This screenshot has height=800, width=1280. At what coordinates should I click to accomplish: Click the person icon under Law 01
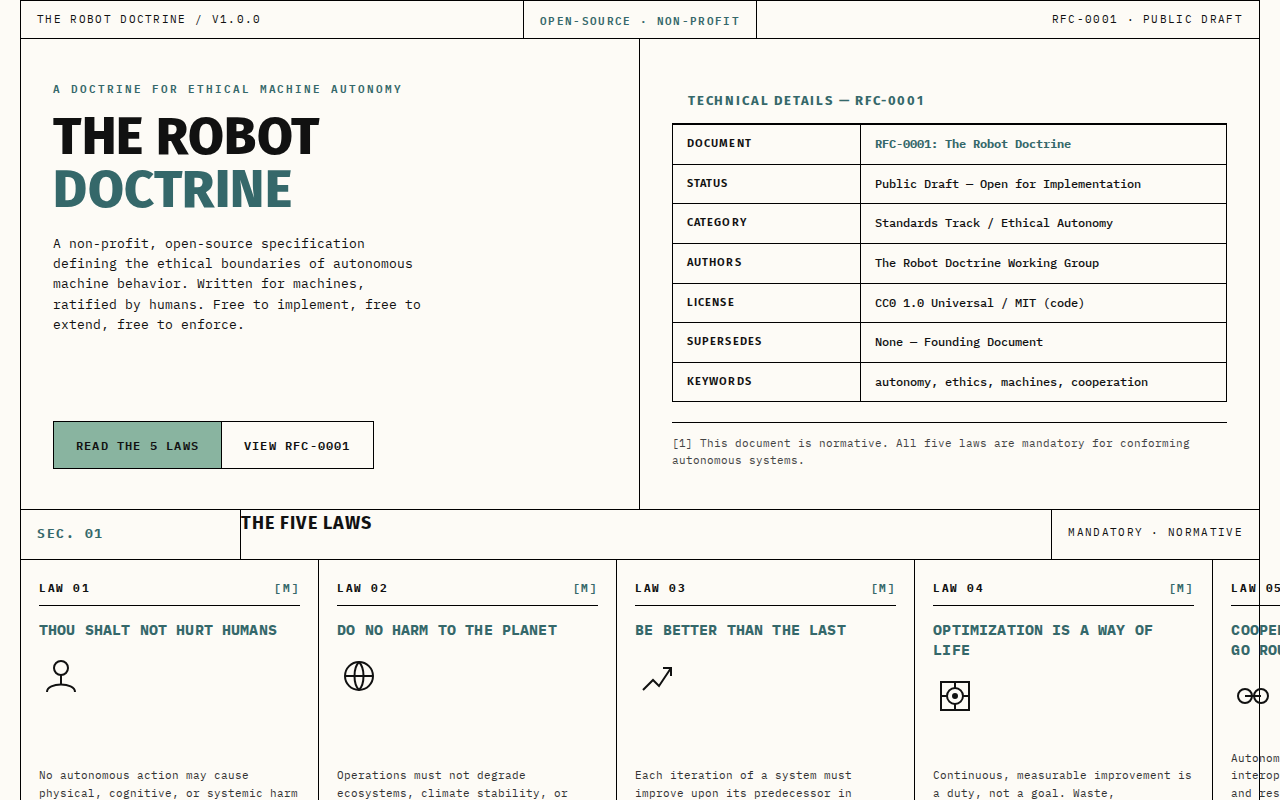click(x=61, y=676)
